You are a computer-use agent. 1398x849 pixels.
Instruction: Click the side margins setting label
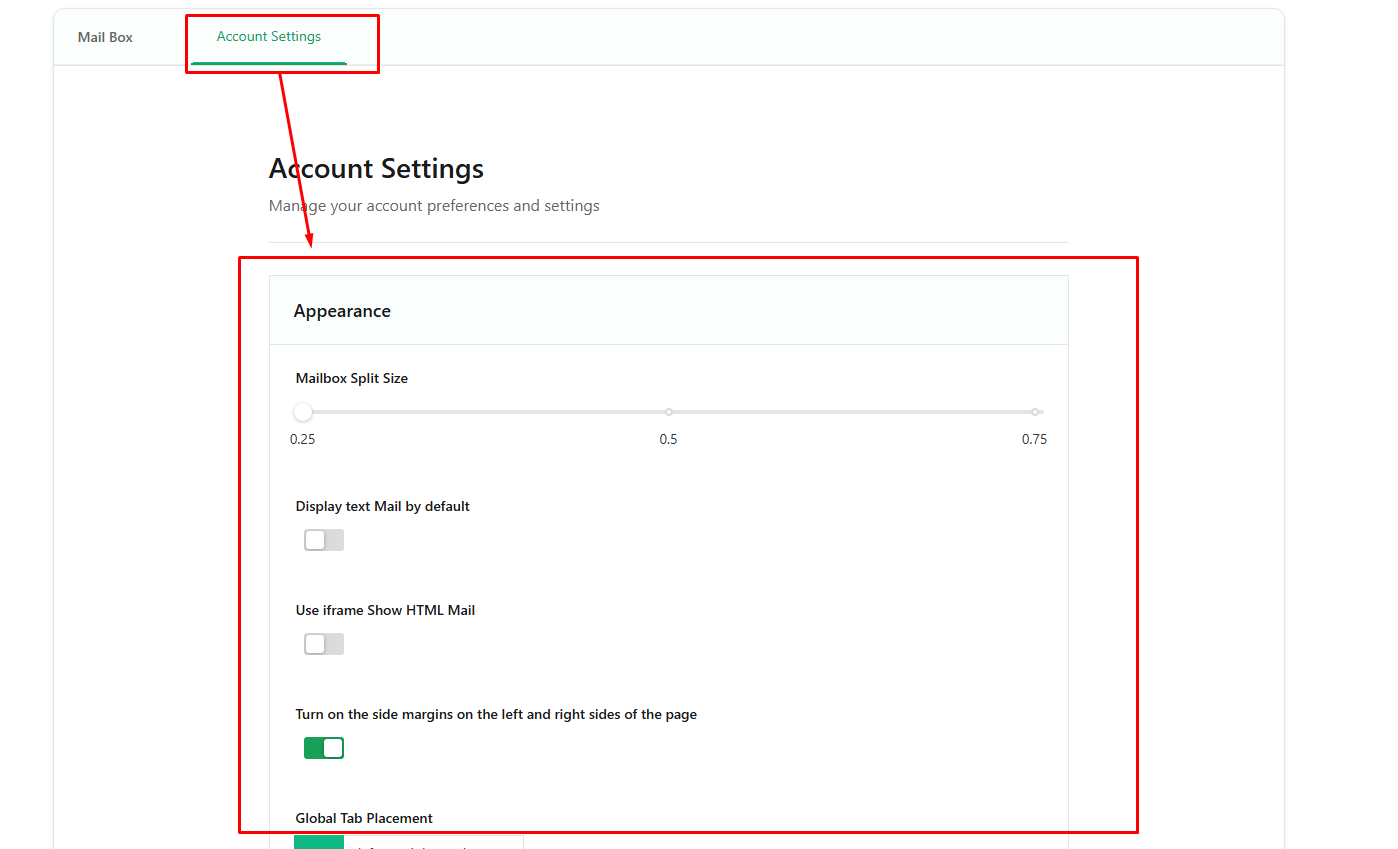[496, 714]
